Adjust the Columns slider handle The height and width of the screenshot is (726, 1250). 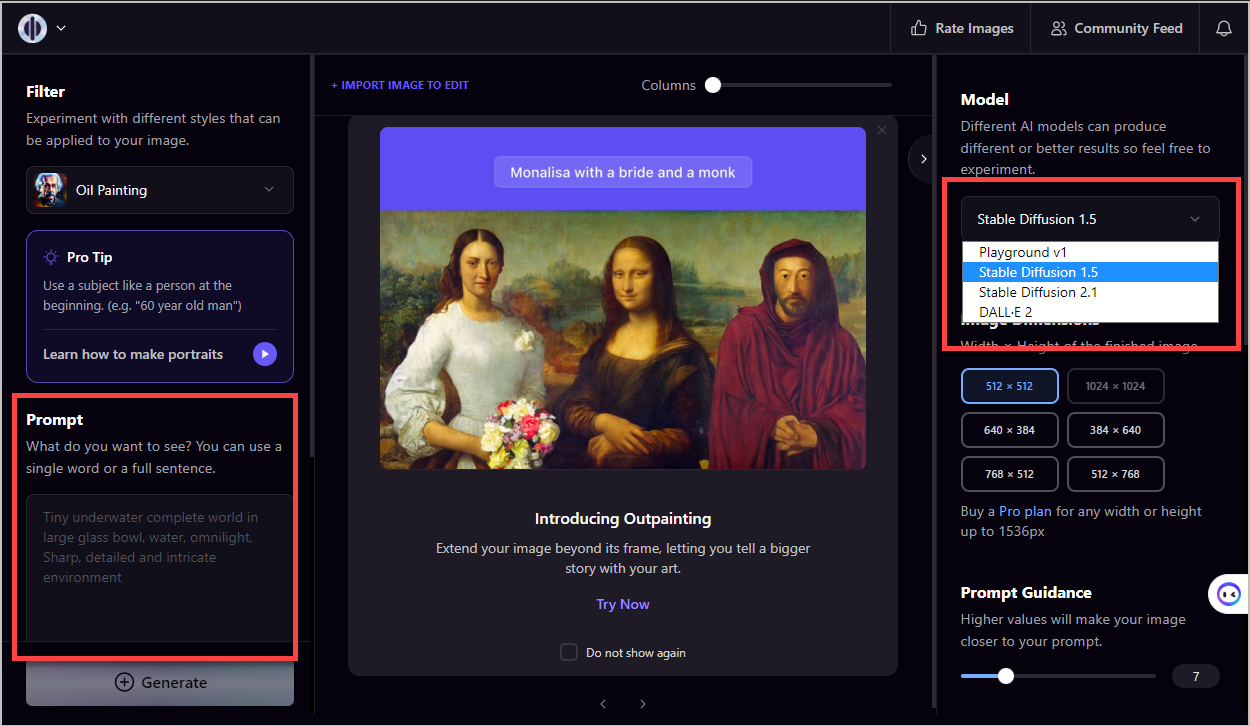click(x=713, y=85)
